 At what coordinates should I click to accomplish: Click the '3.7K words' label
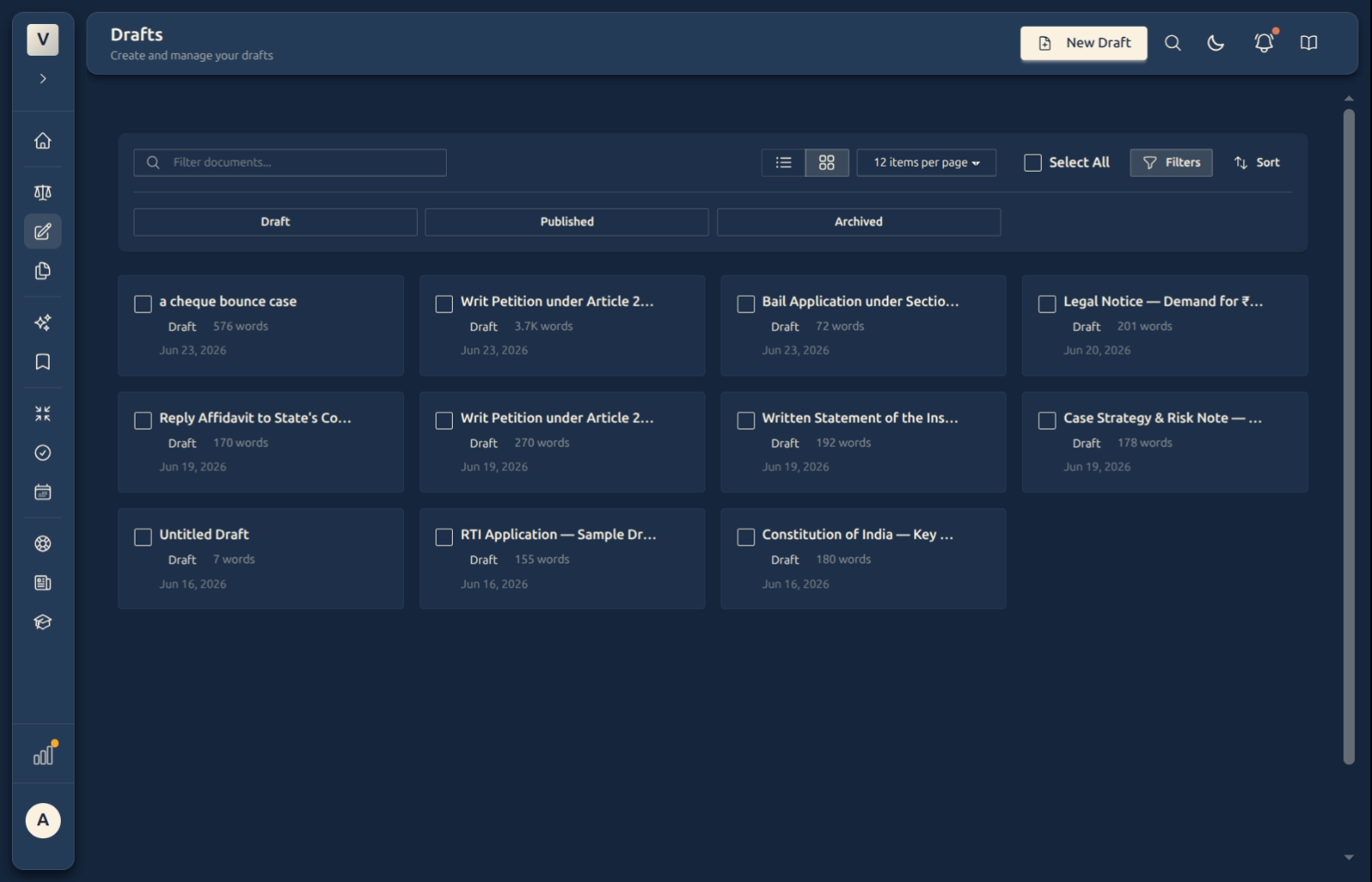[x=544, y=327]
